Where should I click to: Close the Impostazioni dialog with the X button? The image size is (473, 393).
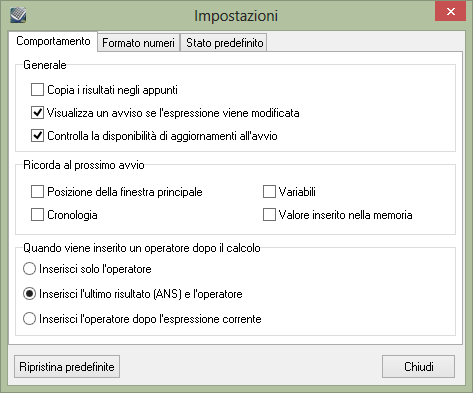(x=451, y=12)
